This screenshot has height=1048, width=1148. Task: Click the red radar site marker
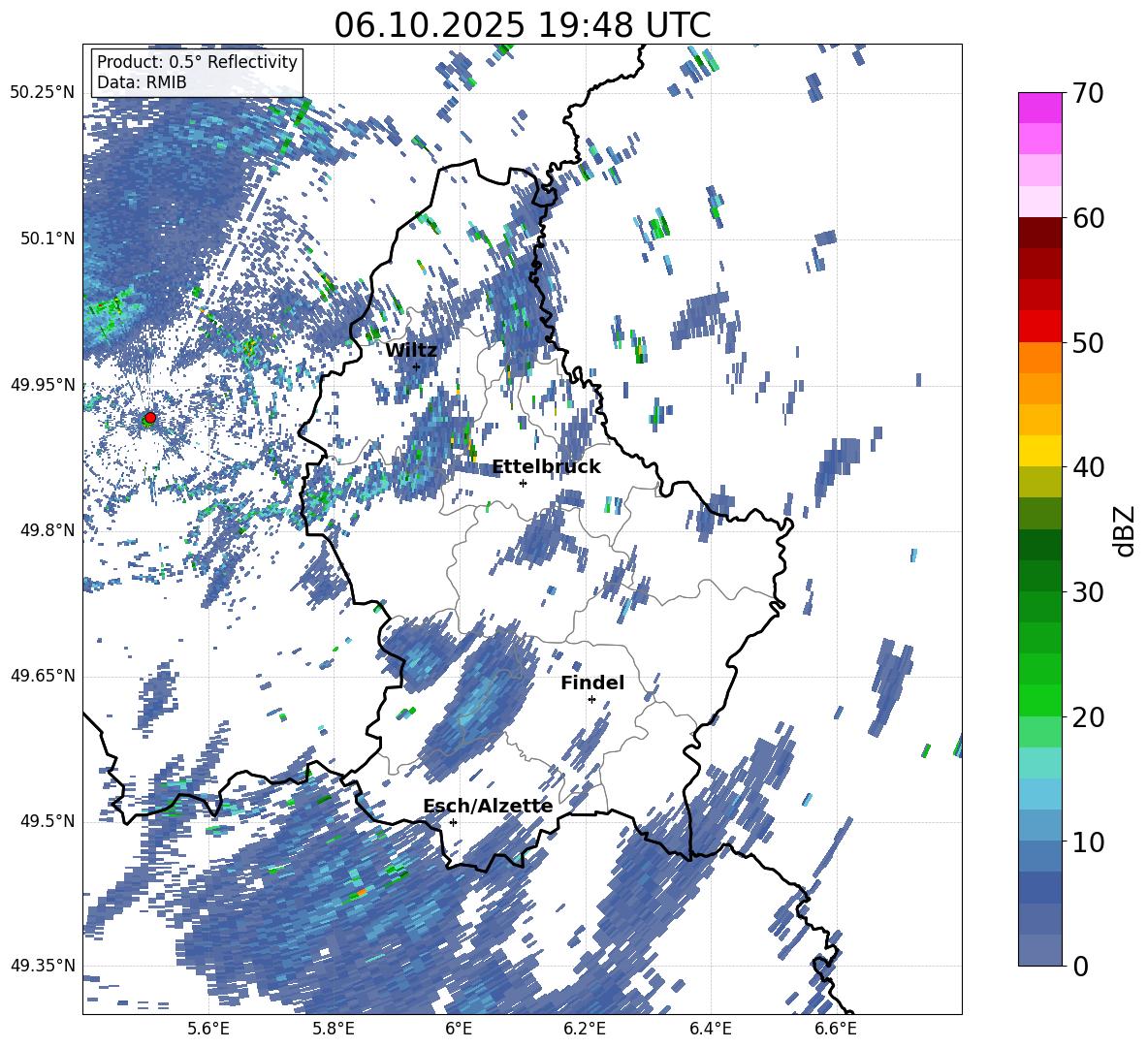click(x=149, y=418)
